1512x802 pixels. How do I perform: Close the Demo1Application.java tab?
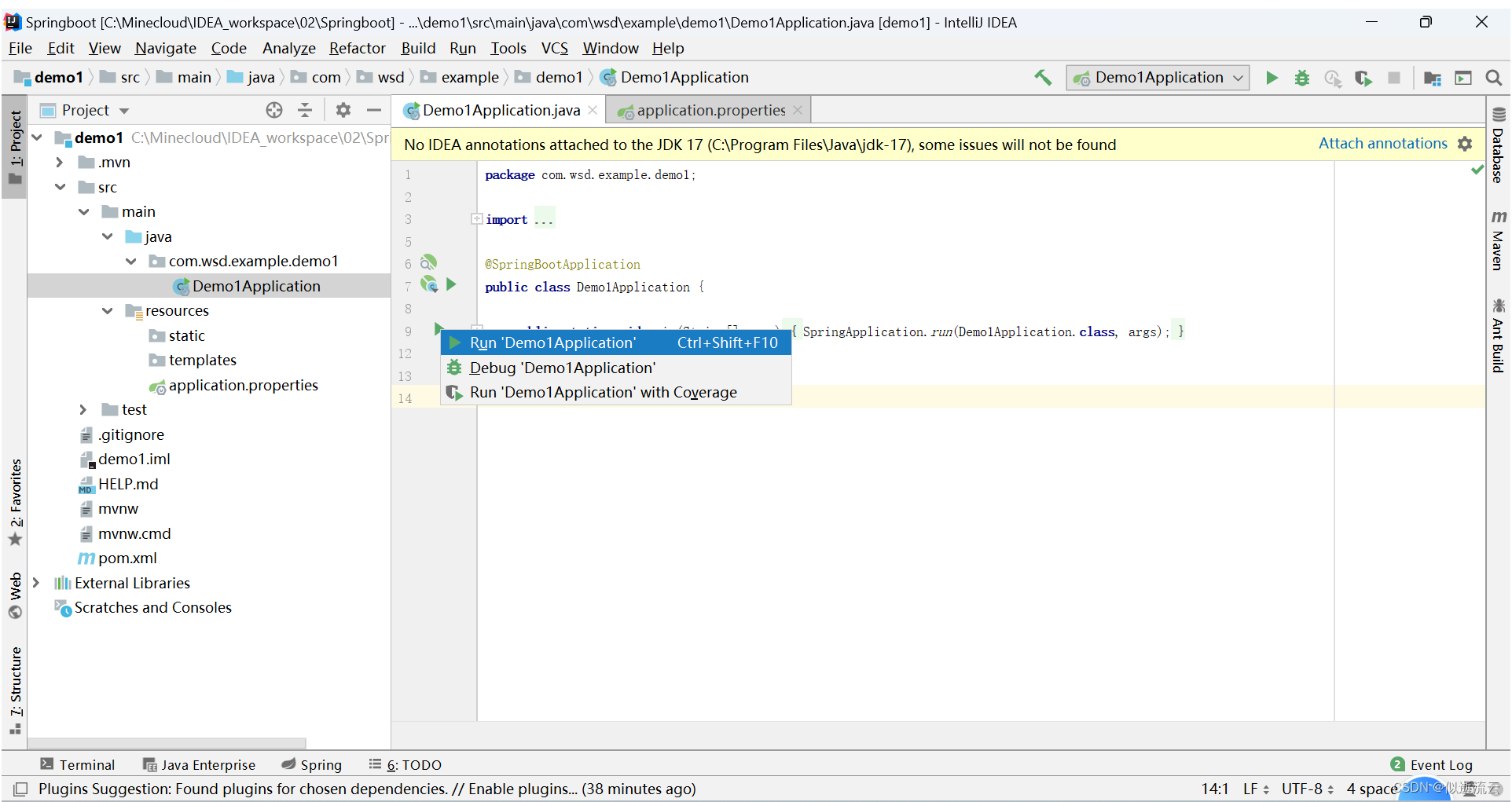593,110
